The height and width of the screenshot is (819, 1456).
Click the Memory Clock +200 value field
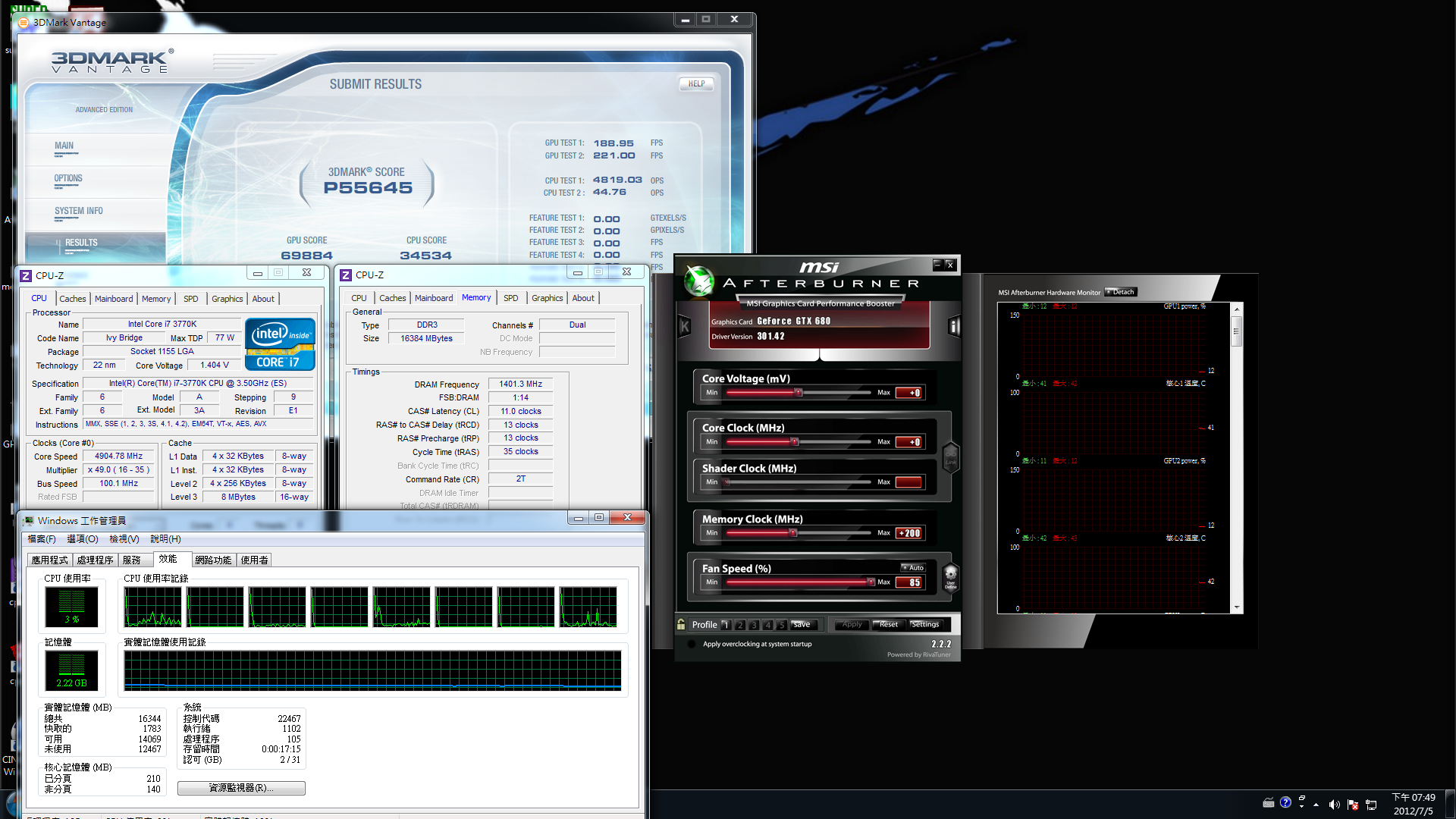pos(908,532)
